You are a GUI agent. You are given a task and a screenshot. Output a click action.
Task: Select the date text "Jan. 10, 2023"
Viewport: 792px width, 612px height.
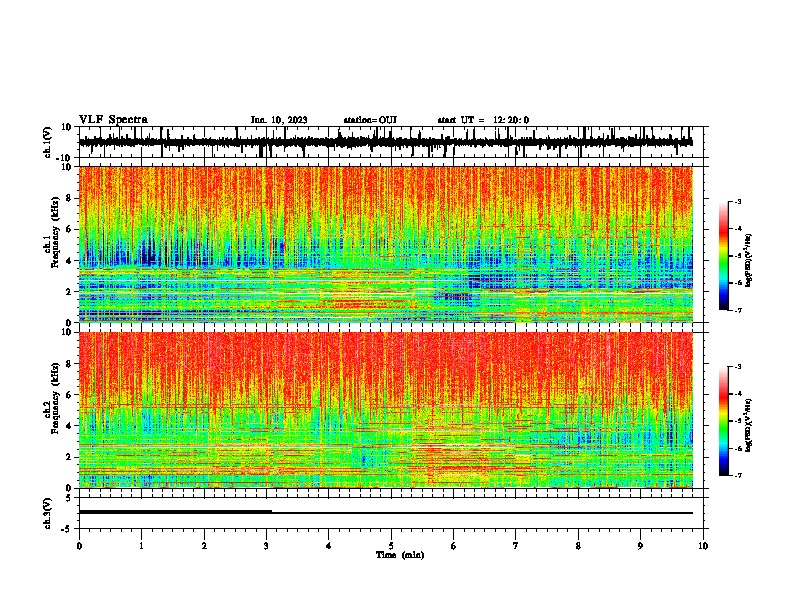[279, 120]
